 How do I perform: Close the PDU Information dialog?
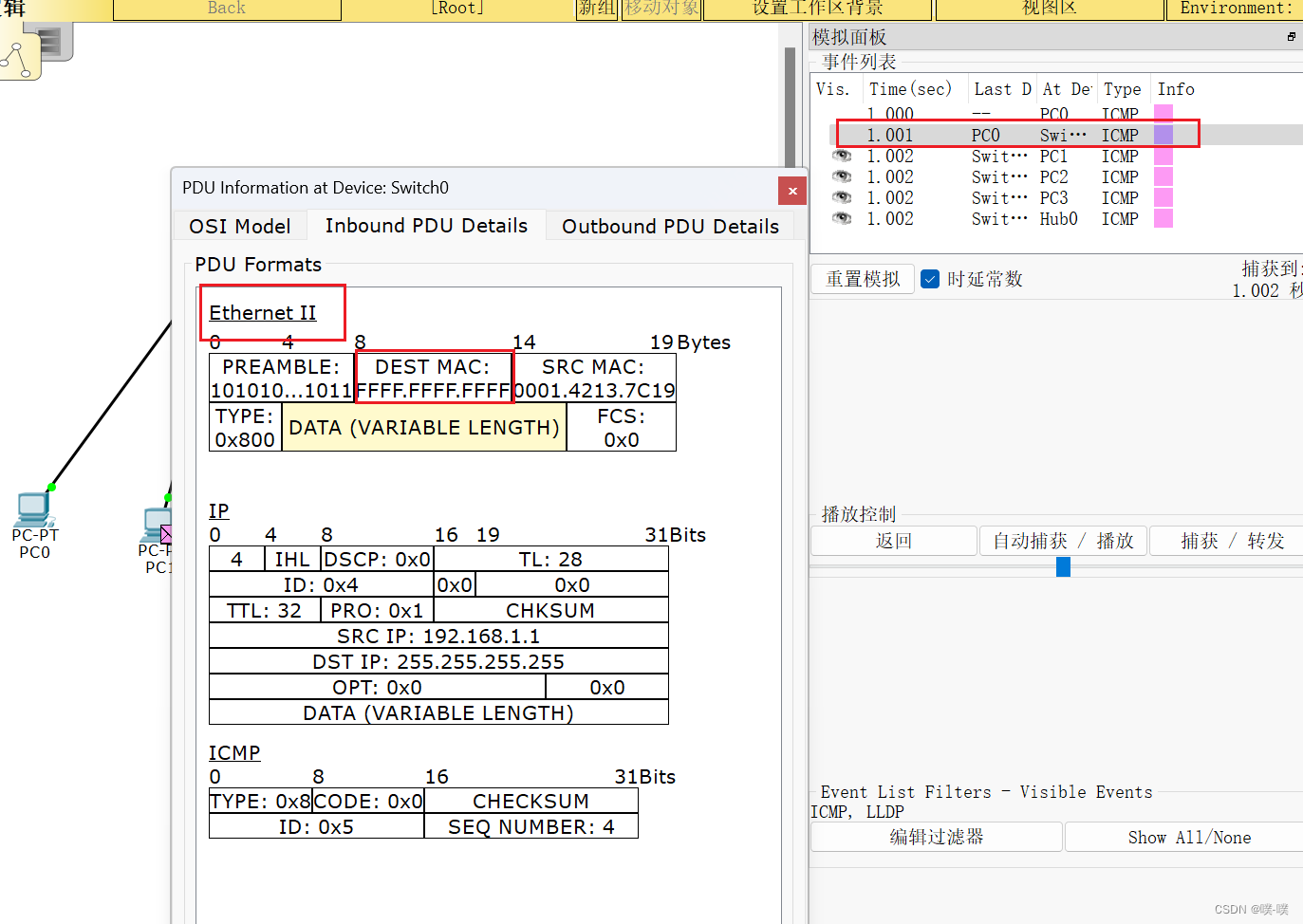click(x=792, y=191)
